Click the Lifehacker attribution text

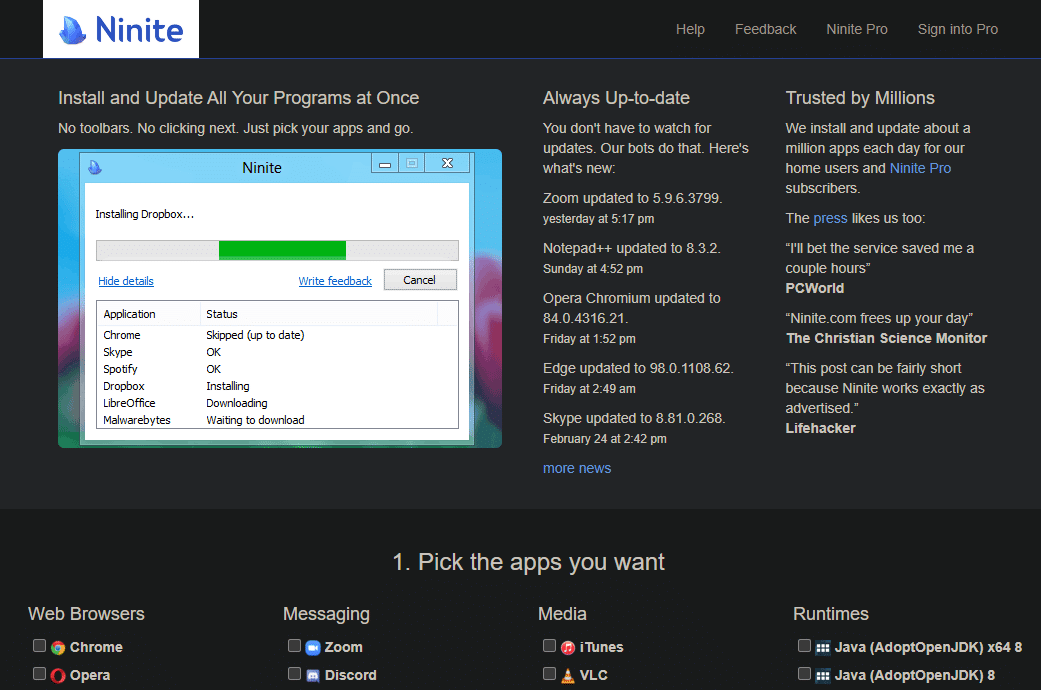pyautogui.click(x=821, y=428)
